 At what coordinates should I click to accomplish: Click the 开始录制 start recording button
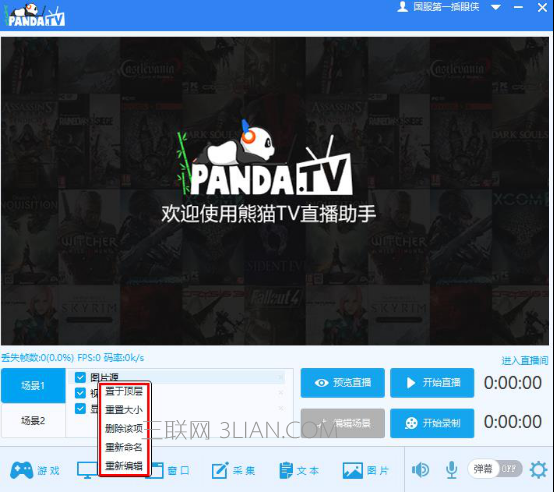[x=432, y=423]
